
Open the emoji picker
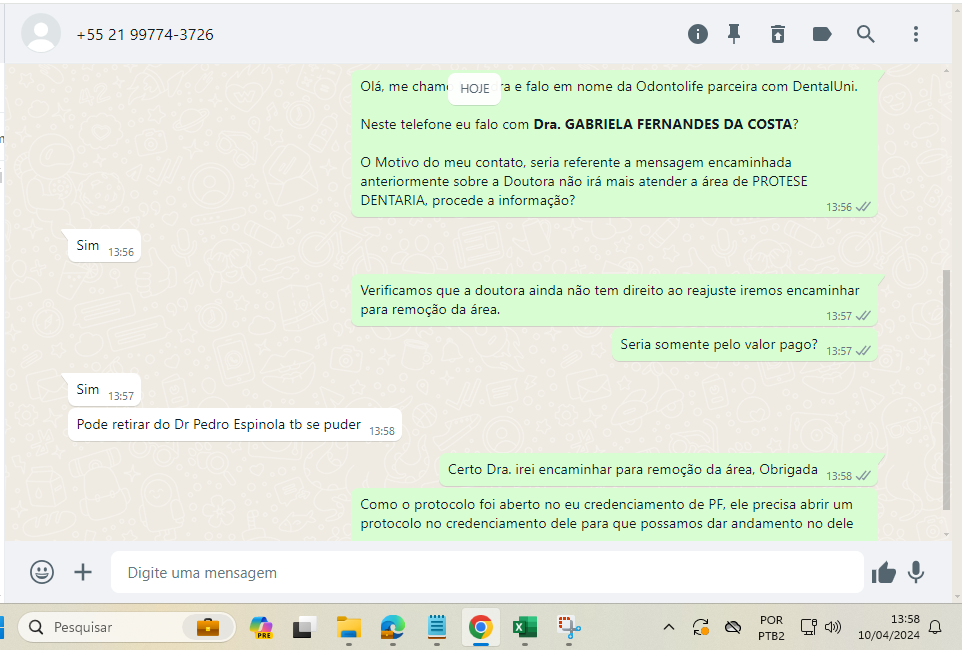coord(42,572)
